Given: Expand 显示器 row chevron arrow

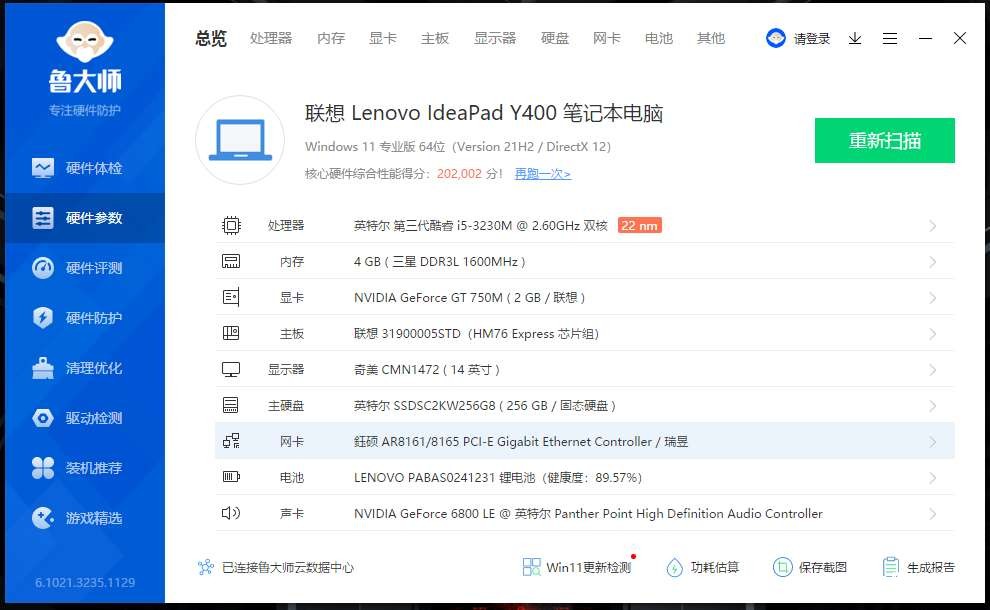Looking at the screenshot, I should (x=933, y=370).
